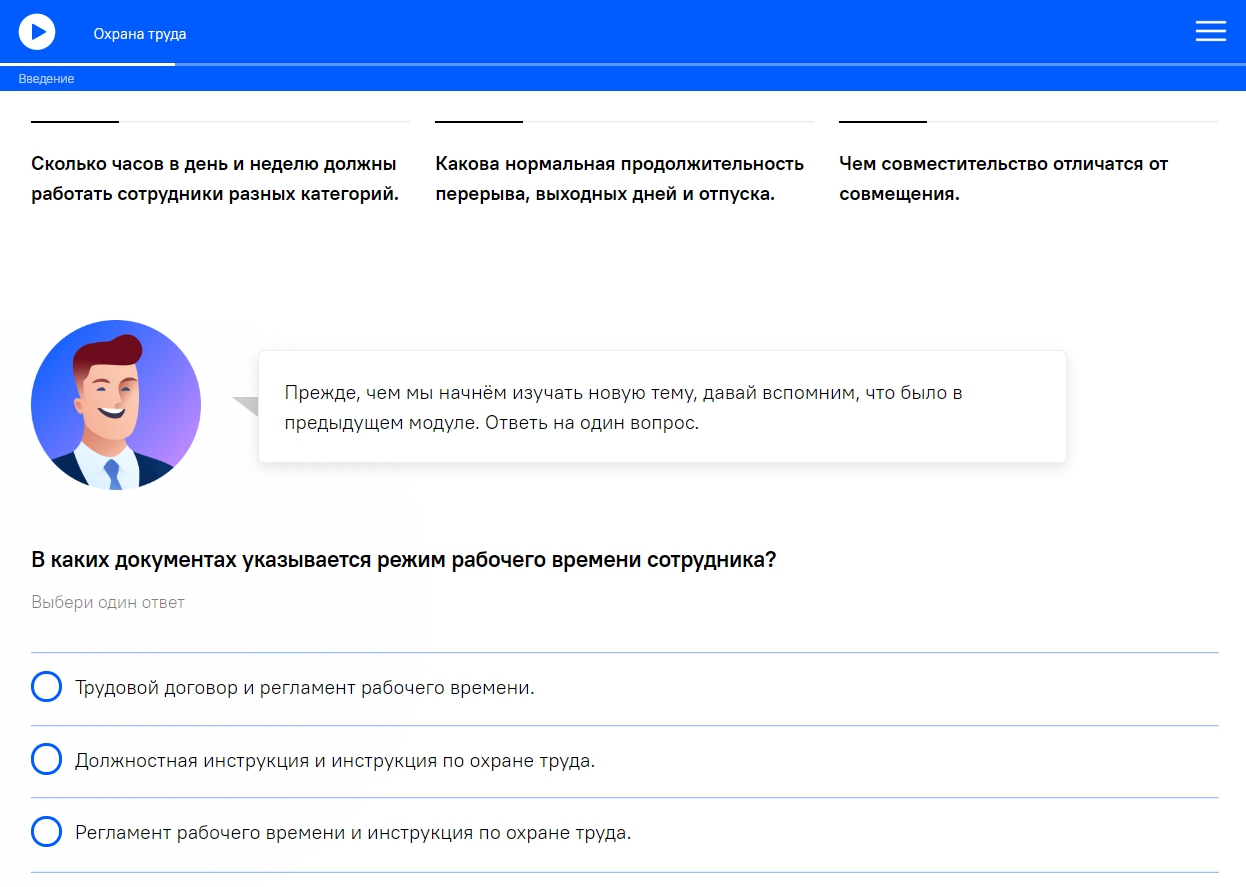Select radio button for Должностная инструкция option

47,760
